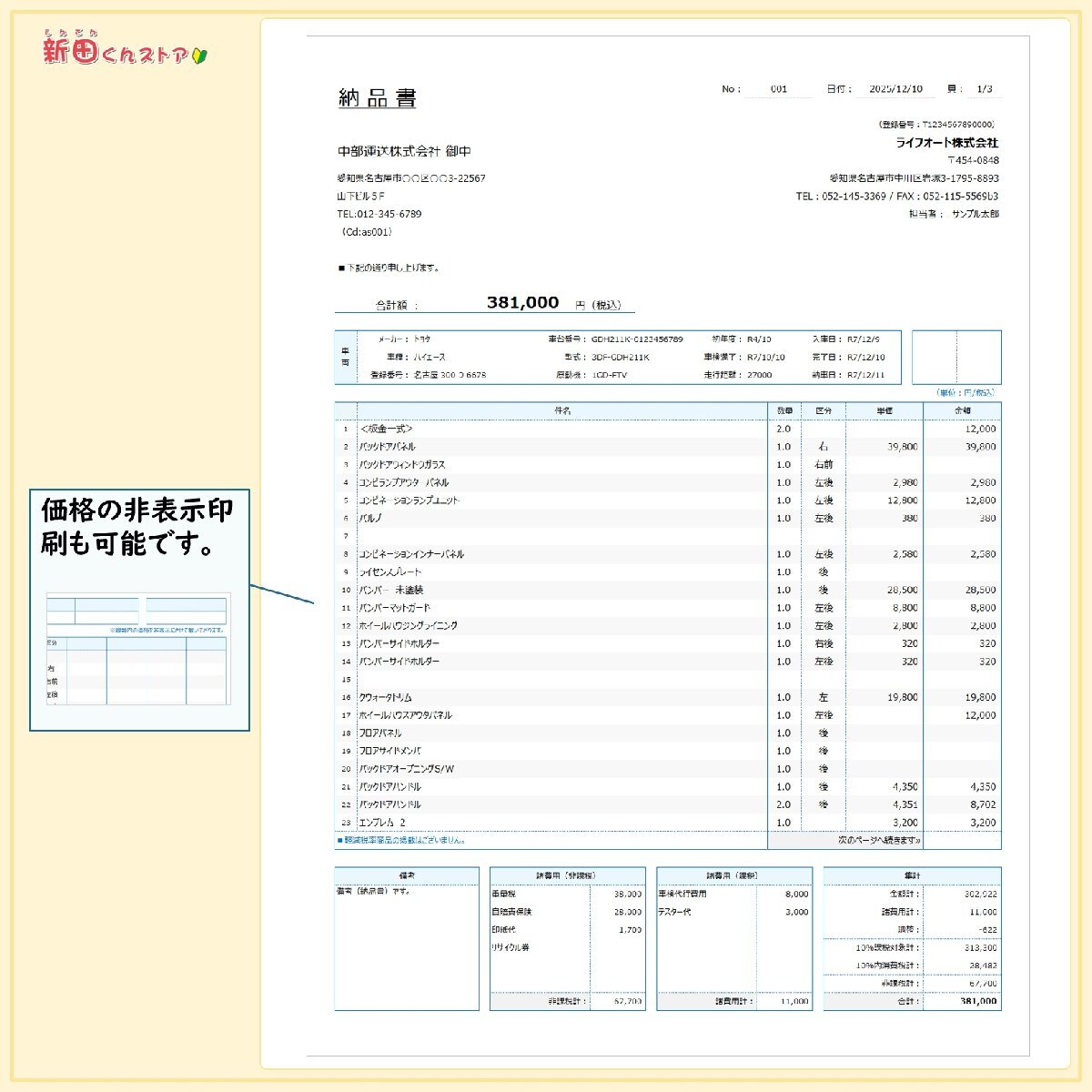1092x1092 pixels.
Task: Click the 10% consumption tax value 28,482
Action: click(983, 966)
